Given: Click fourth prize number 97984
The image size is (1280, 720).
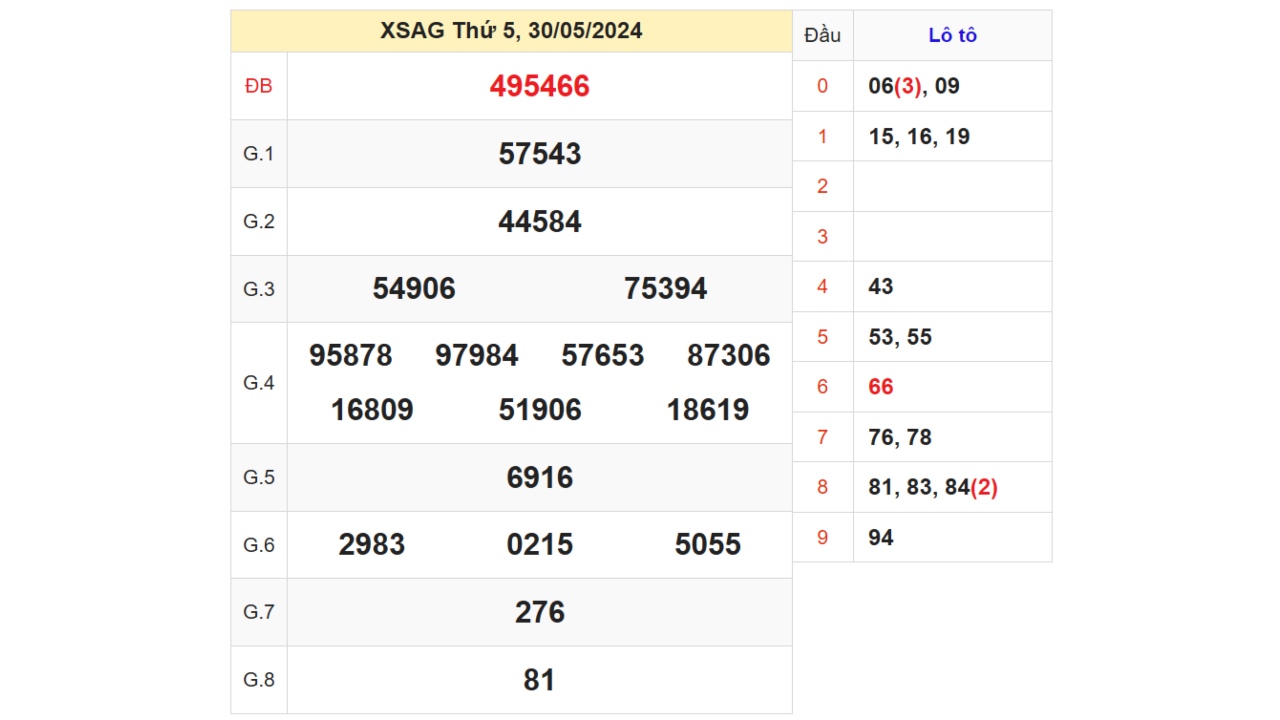Looking at the screenshot, I should coord(477,356).
